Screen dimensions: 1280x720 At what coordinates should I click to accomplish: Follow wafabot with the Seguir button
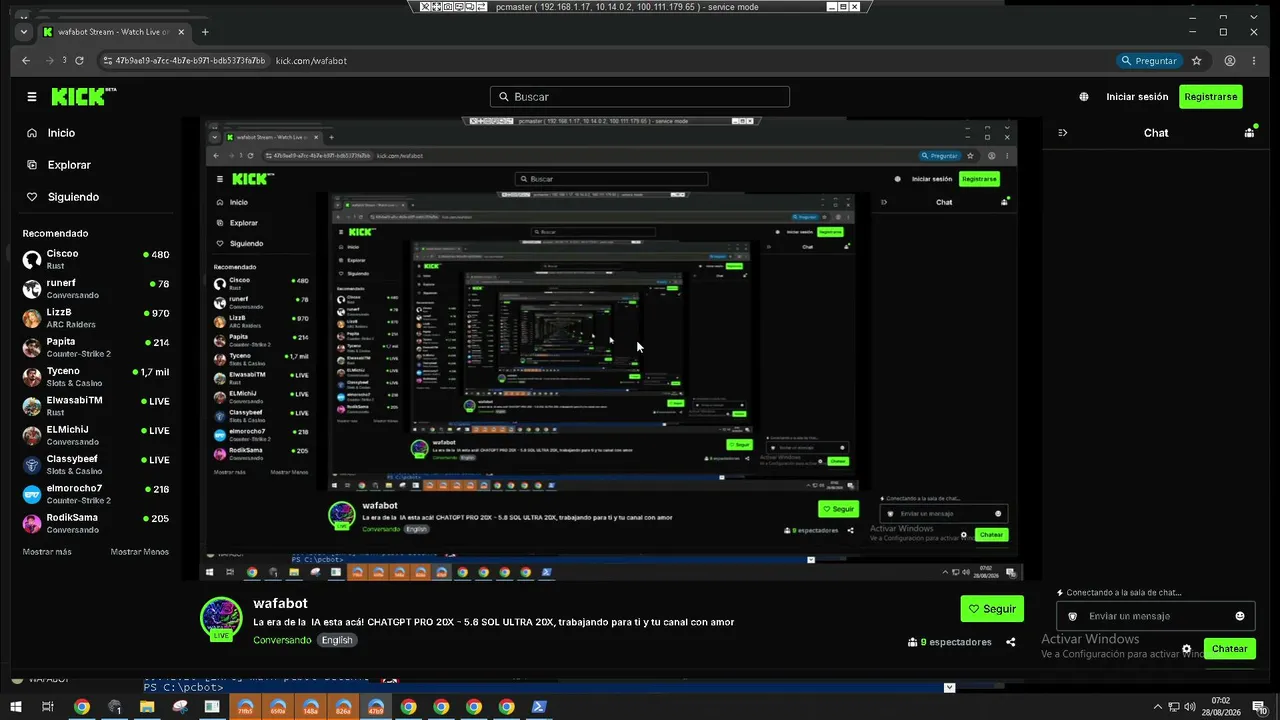tap(992, 608)
